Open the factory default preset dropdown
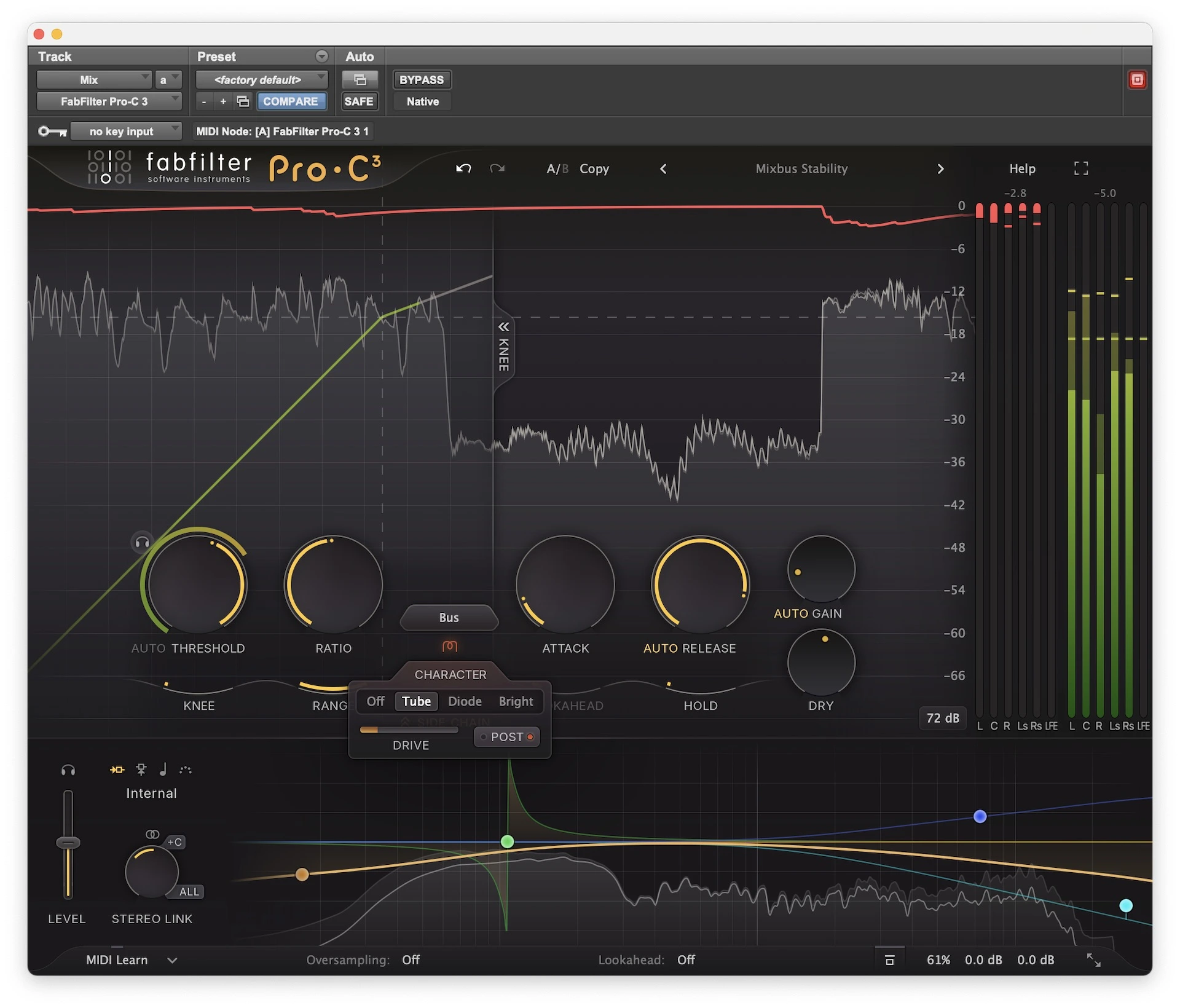Viewport: 1180px width, 1008px height. click(x=262, y=80)
